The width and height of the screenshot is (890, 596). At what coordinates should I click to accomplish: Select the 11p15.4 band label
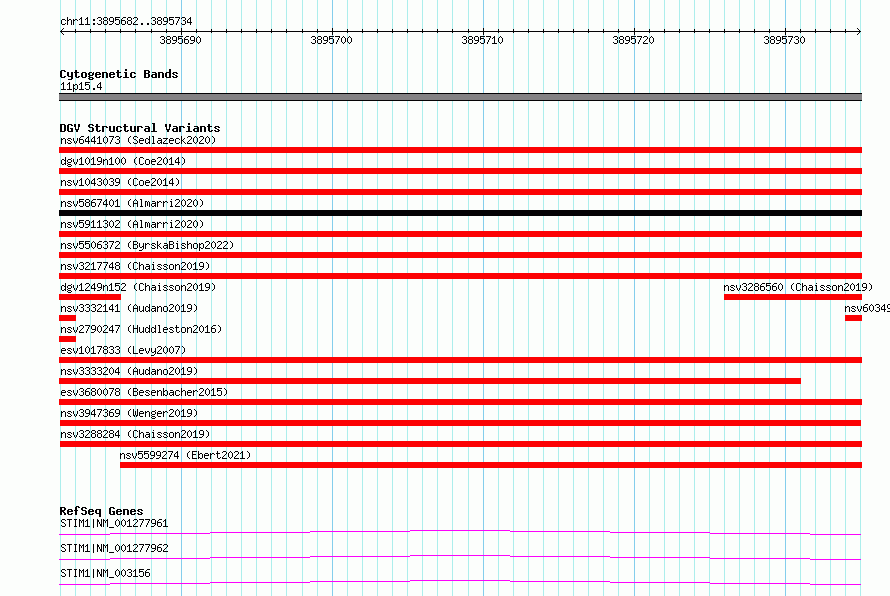click(81, 86)
